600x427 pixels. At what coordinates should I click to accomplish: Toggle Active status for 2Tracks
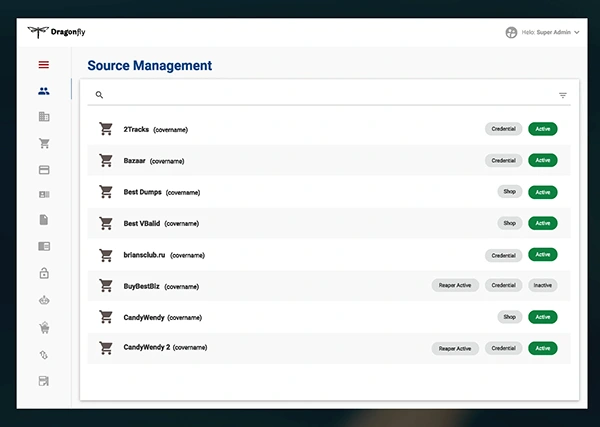pyautogui.click(x=543, y=129)
